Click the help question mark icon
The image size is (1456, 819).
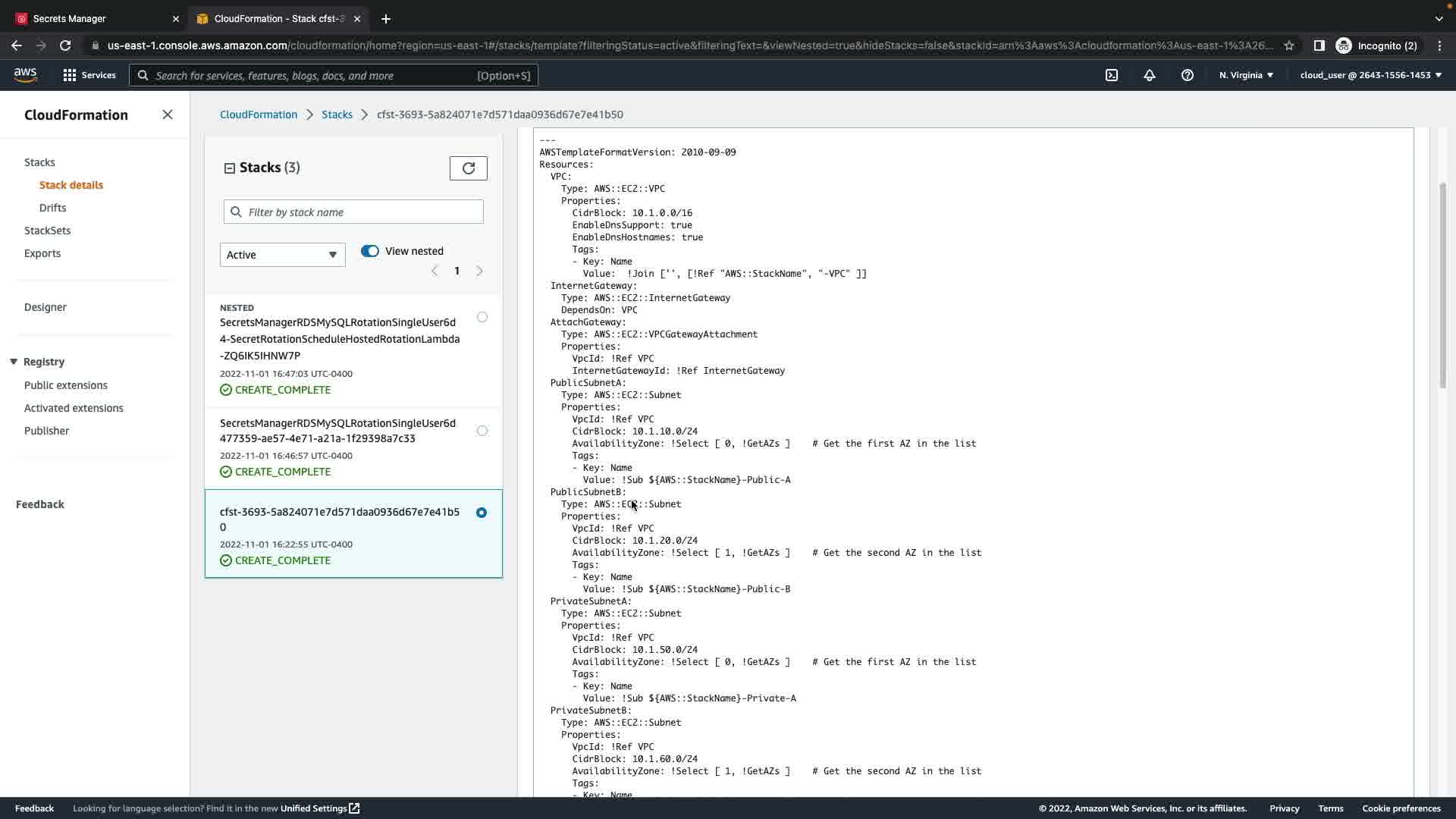click(1188, 75)
